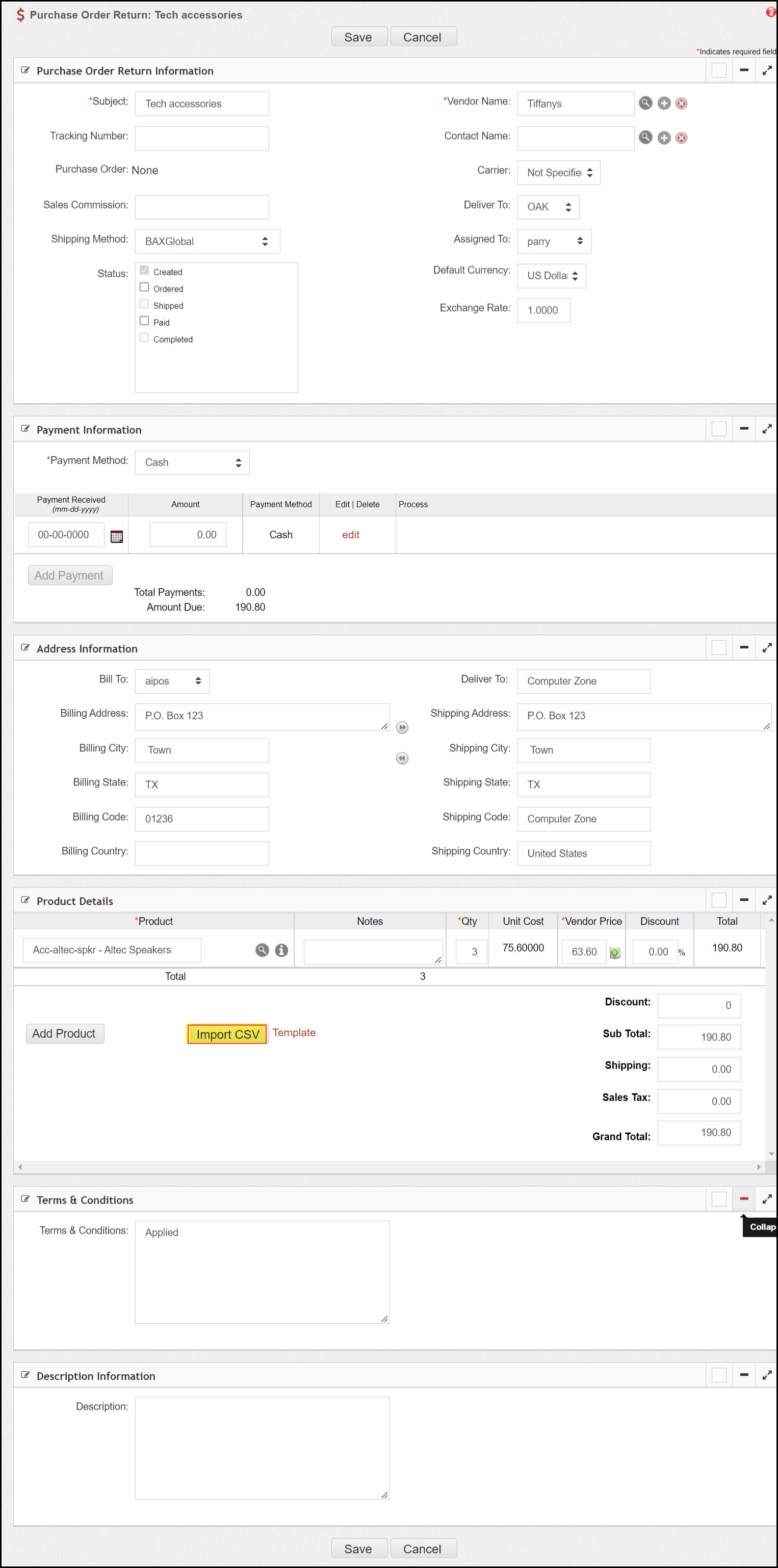Check the Shipped status checkbox
Image resolution: width=778 pixels, height=1568 pixels.
coord(144,304)
